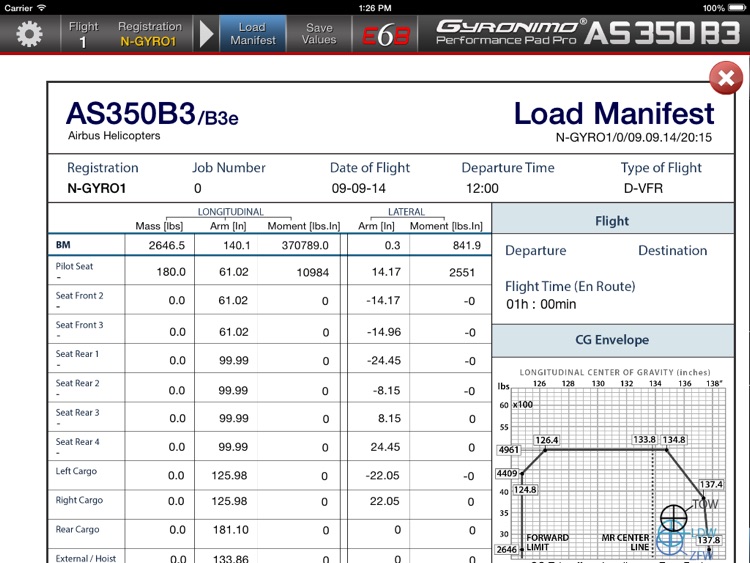
Task: Select the Registration value N-GYRO1 in manifest
Action: tap(97, 188)
